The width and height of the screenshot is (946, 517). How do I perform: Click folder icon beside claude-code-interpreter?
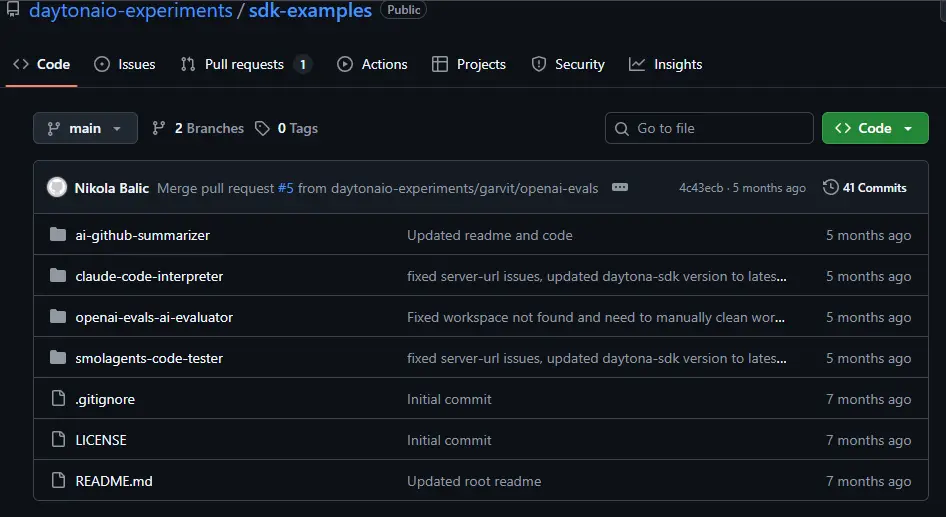pos(58,275)
